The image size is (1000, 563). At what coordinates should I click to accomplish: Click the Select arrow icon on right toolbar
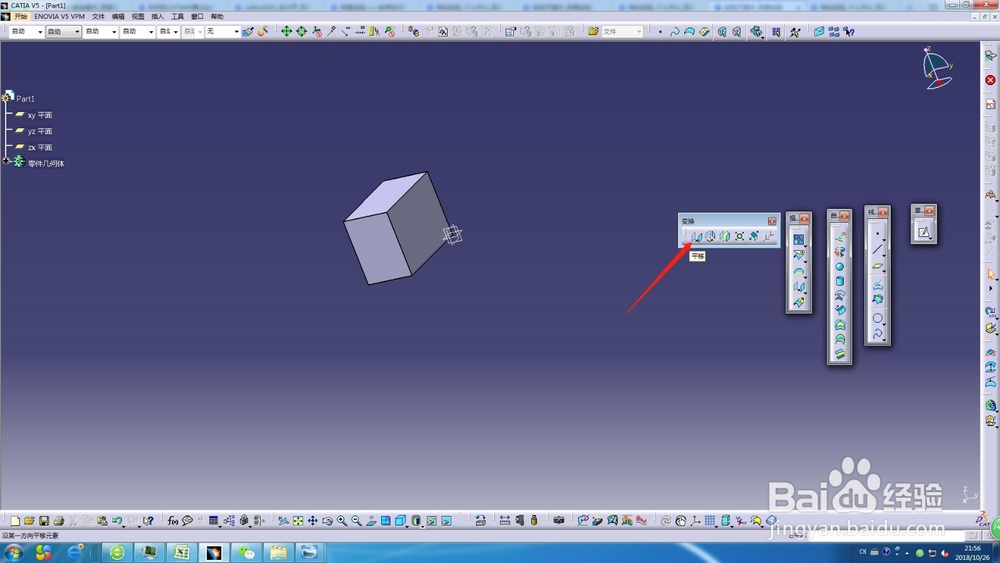990,274
